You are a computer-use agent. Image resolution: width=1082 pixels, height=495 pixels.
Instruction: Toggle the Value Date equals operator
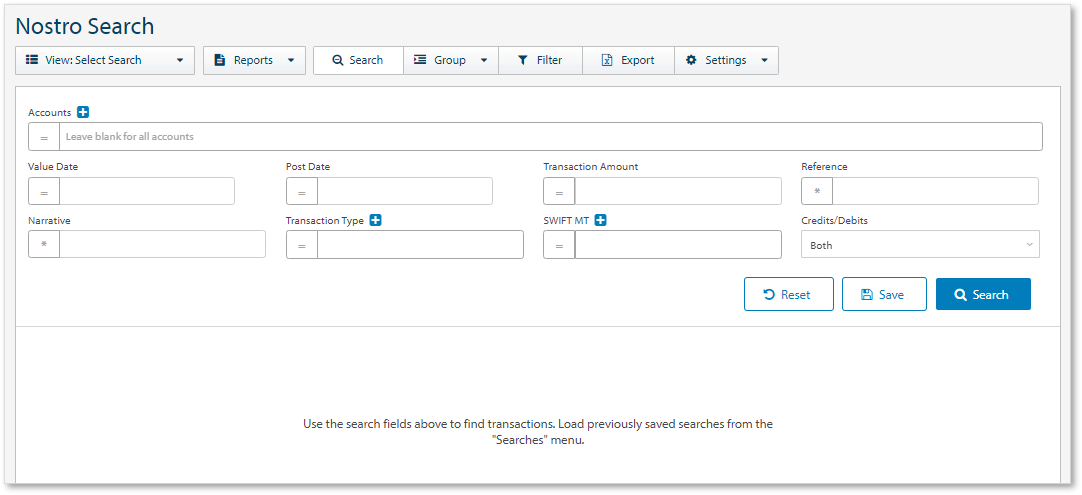tap(44, 192)
